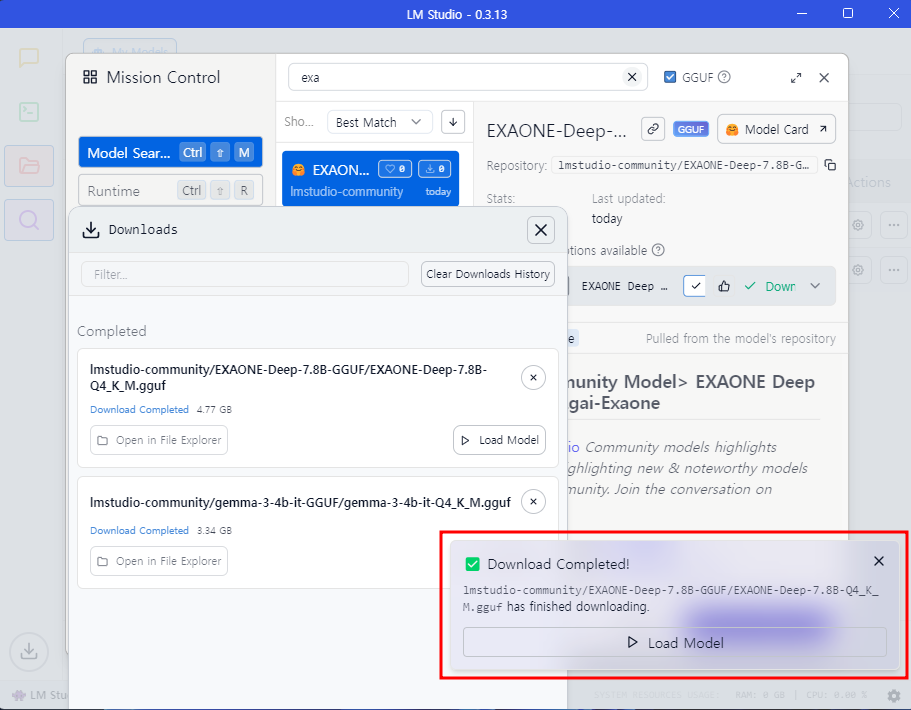Click EXAONE Download Completed status text
This screenshot has height=710, width=911.
tap(139, 410)
